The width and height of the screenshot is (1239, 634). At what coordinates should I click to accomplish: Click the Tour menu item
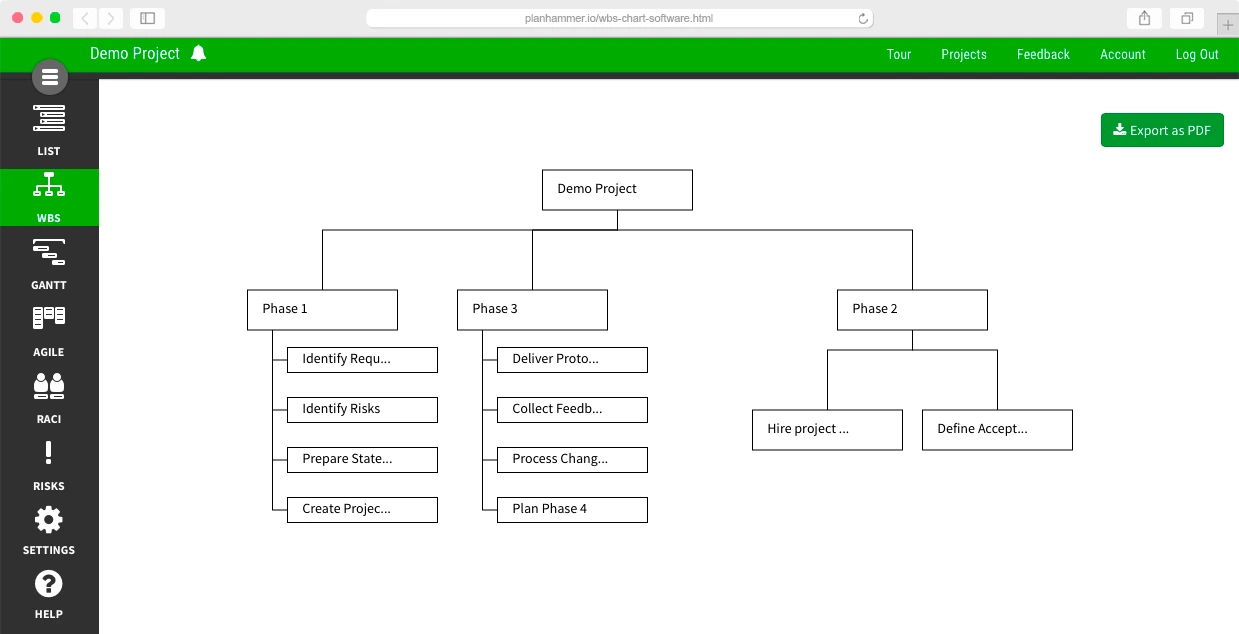click(x=898, y=55)
